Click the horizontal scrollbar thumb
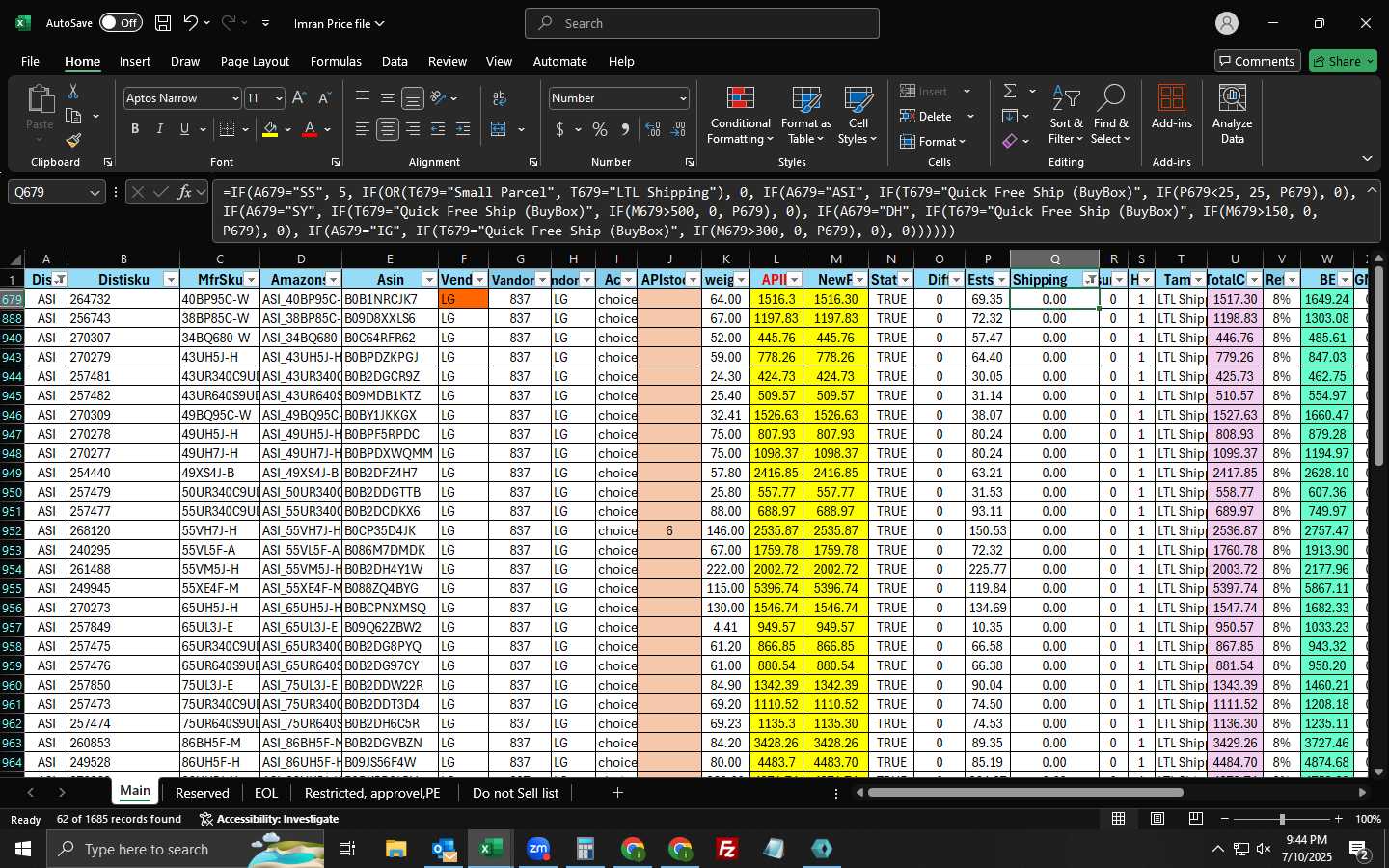Image resolution: width=1389 pixels, height=868 pixels. 1025,793
